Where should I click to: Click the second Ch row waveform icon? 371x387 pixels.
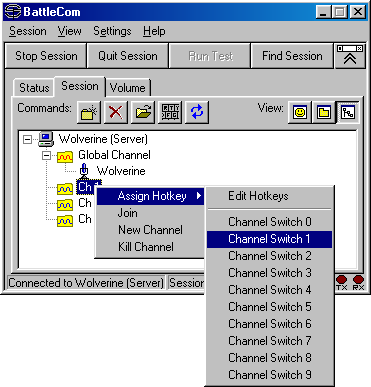click(65, 204)
